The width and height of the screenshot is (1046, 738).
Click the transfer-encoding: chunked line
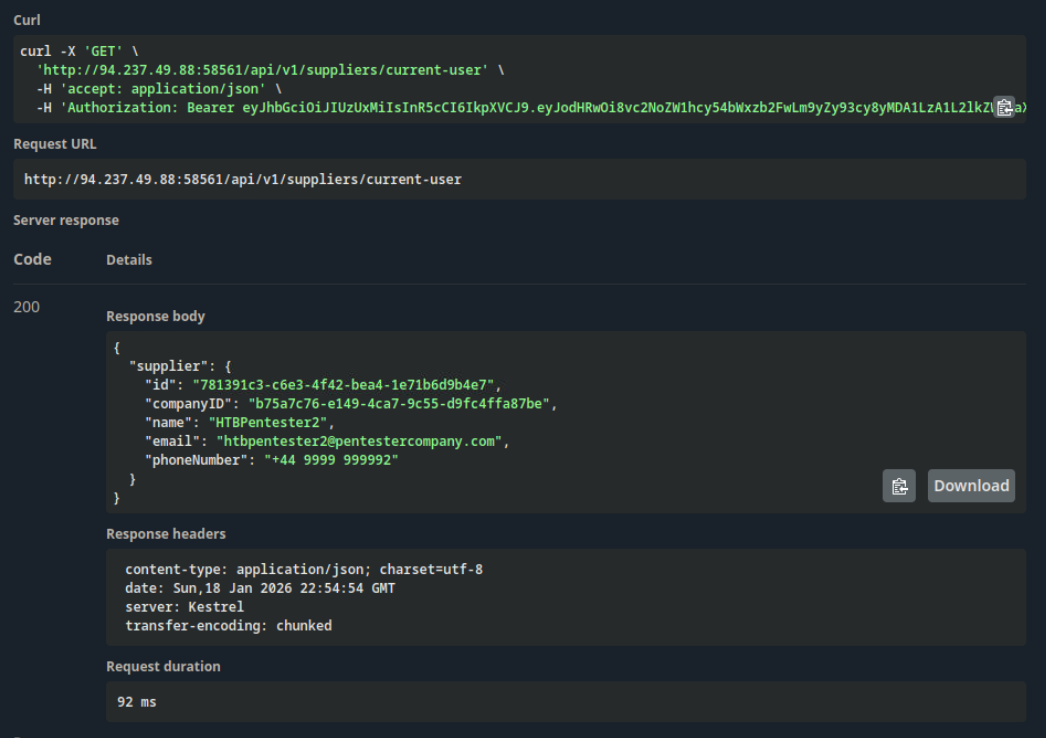pyautogui.click(x=228, y=626)
